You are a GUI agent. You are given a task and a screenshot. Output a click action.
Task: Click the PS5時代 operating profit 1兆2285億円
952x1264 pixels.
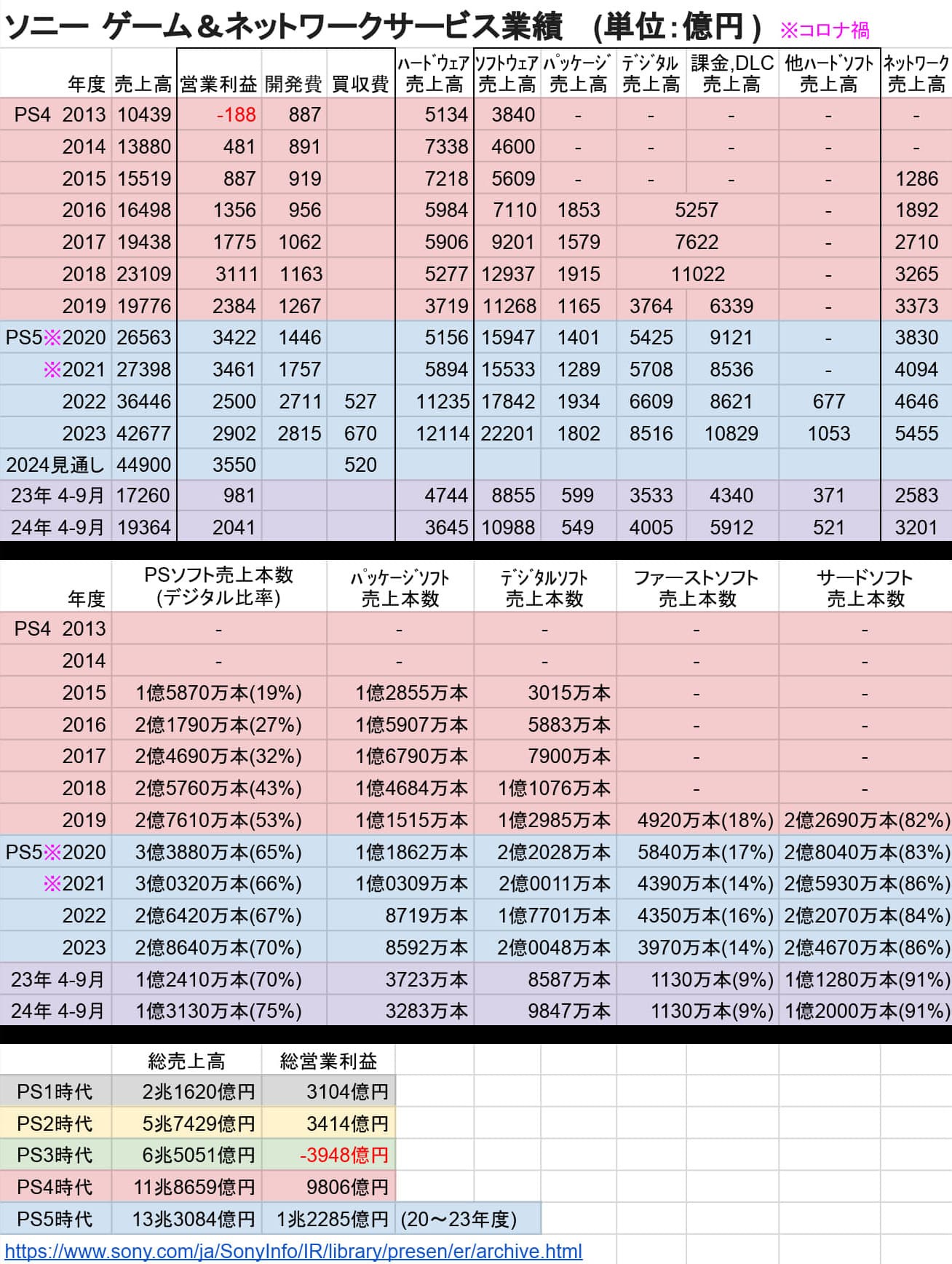pyautogui.click(x=332, y=1220)
